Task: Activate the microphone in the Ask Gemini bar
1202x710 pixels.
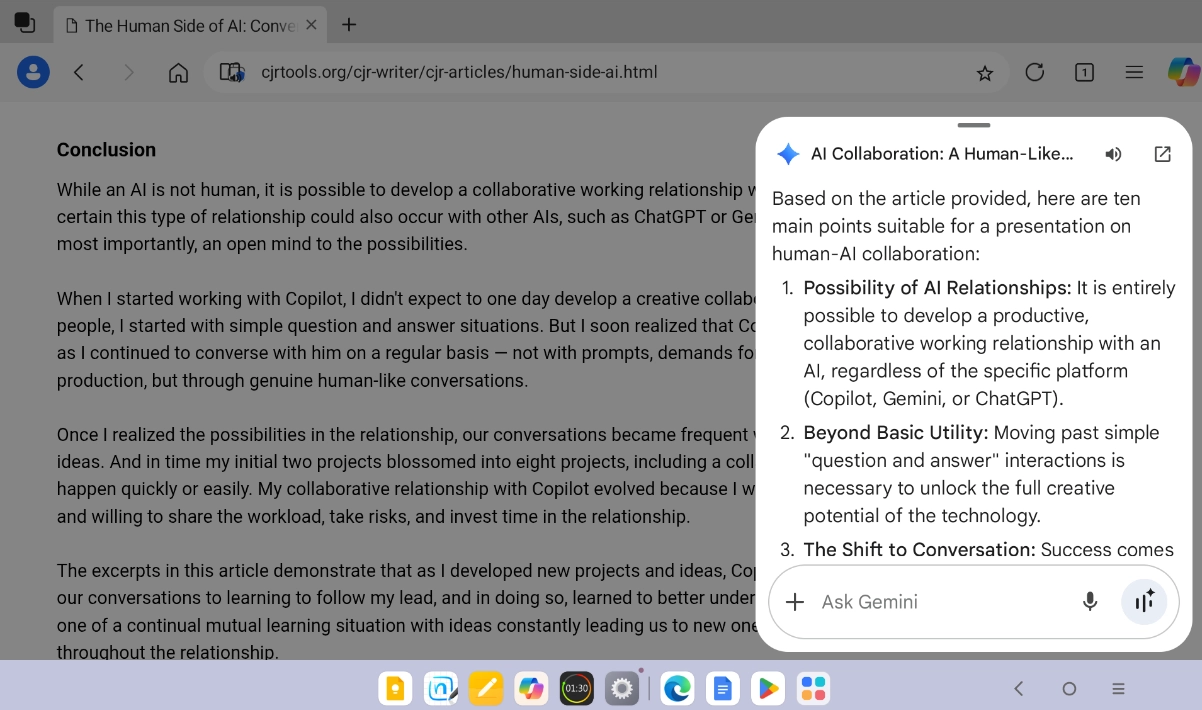Action: pos(1090,602)
